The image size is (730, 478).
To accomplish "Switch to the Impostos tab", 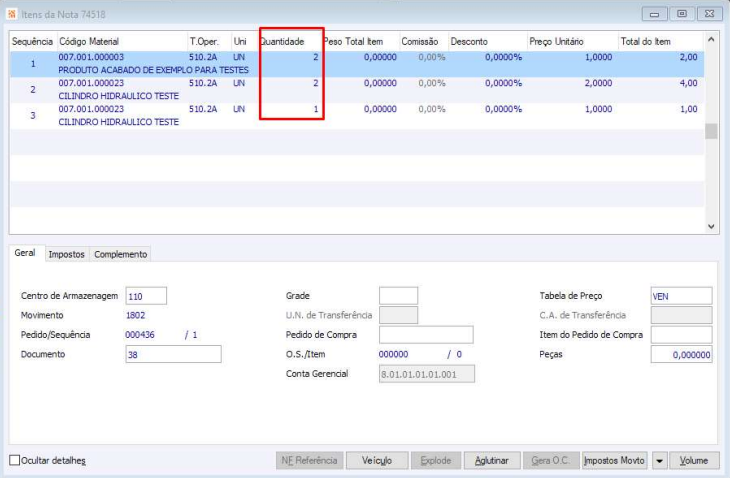I will 67,254.
